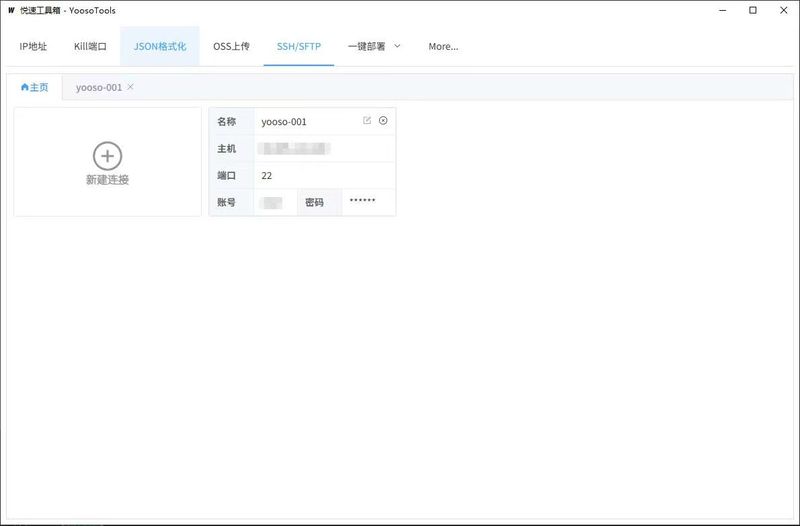Click the blurred 账号 account value
This screenshot has height=526, width=800.
270,202
